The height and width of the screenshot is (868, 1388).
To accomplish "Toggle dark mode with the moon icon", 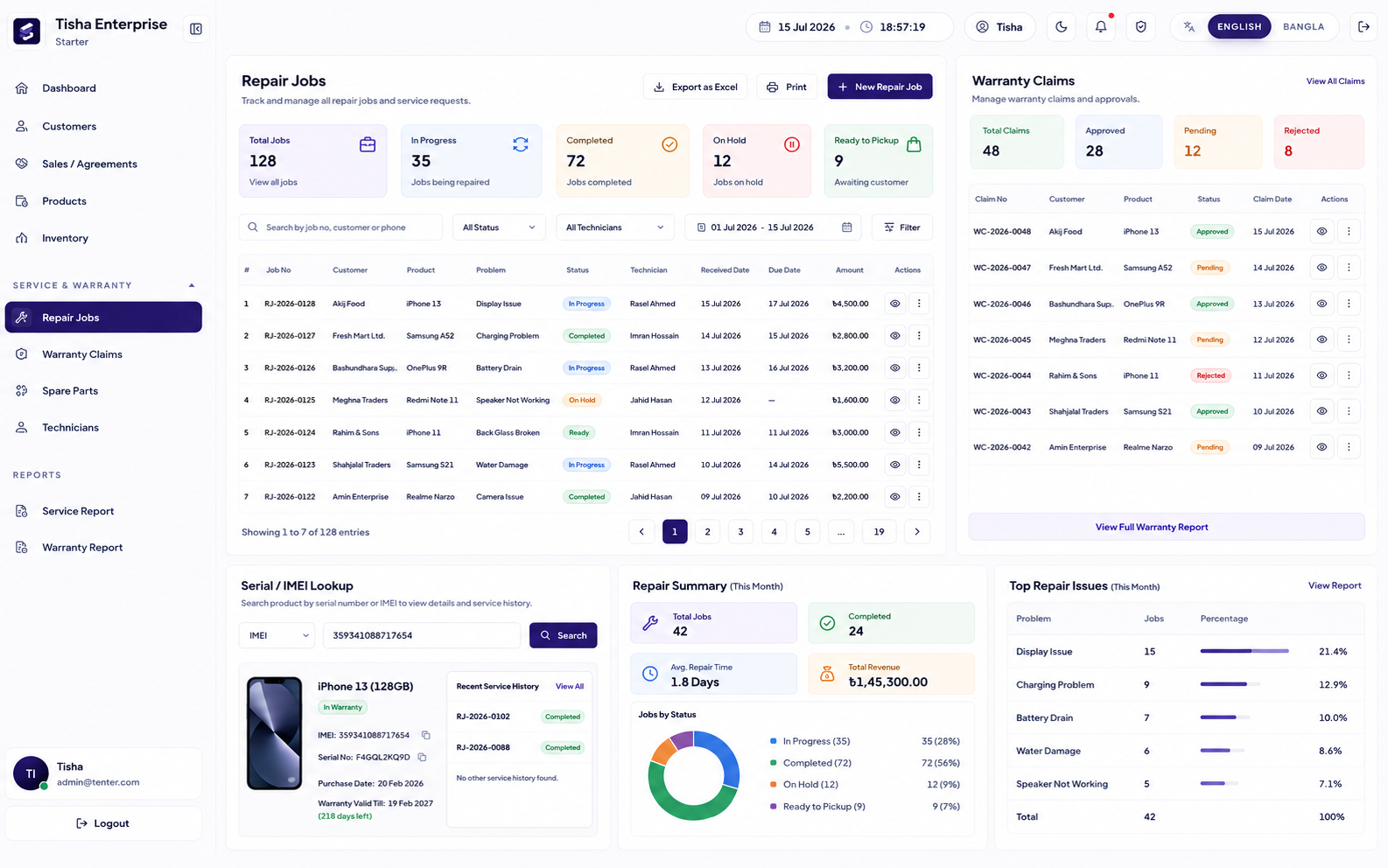I will click(x=1062, y=26).
